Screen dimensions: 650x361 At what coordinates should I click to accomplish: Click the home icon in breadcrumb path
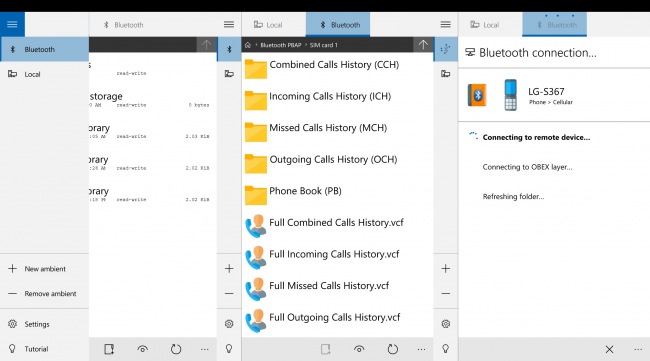pyautogui.click(x=248, y=45)
